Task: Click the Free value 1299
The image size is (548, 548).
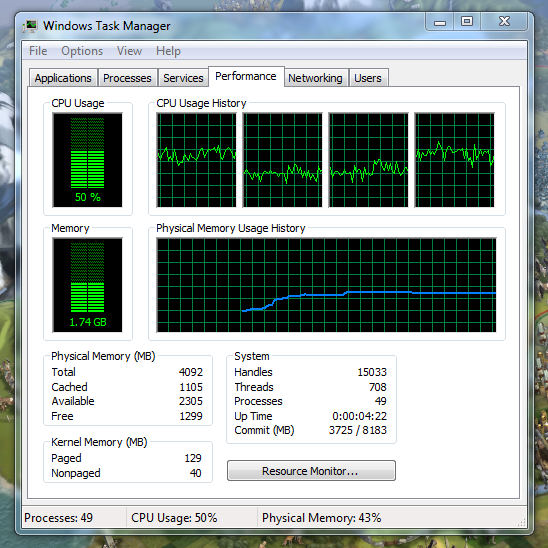Action: point(191,416)
